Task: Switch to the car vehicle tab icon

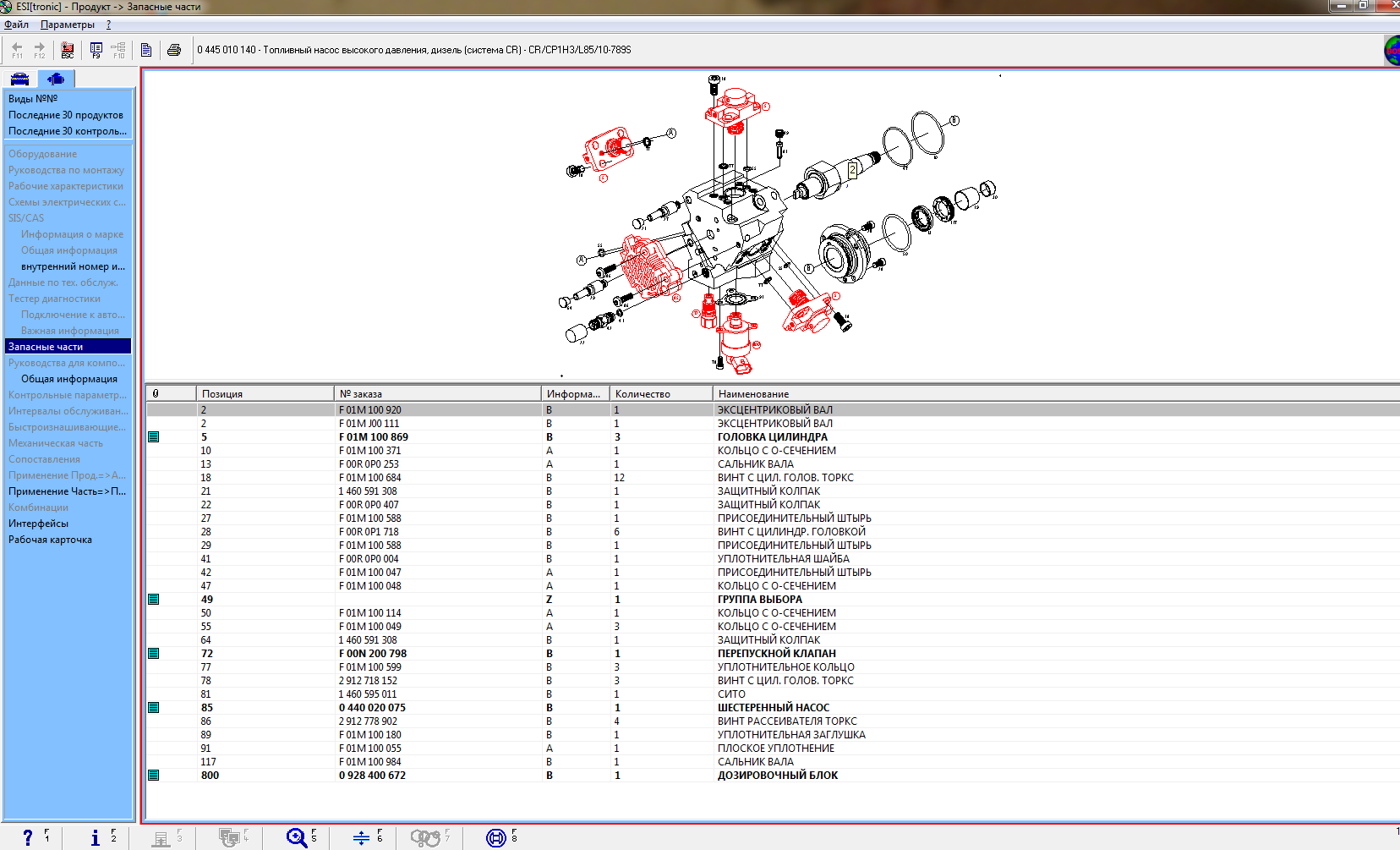Action: pyautogui.click(x=19, y=79)
